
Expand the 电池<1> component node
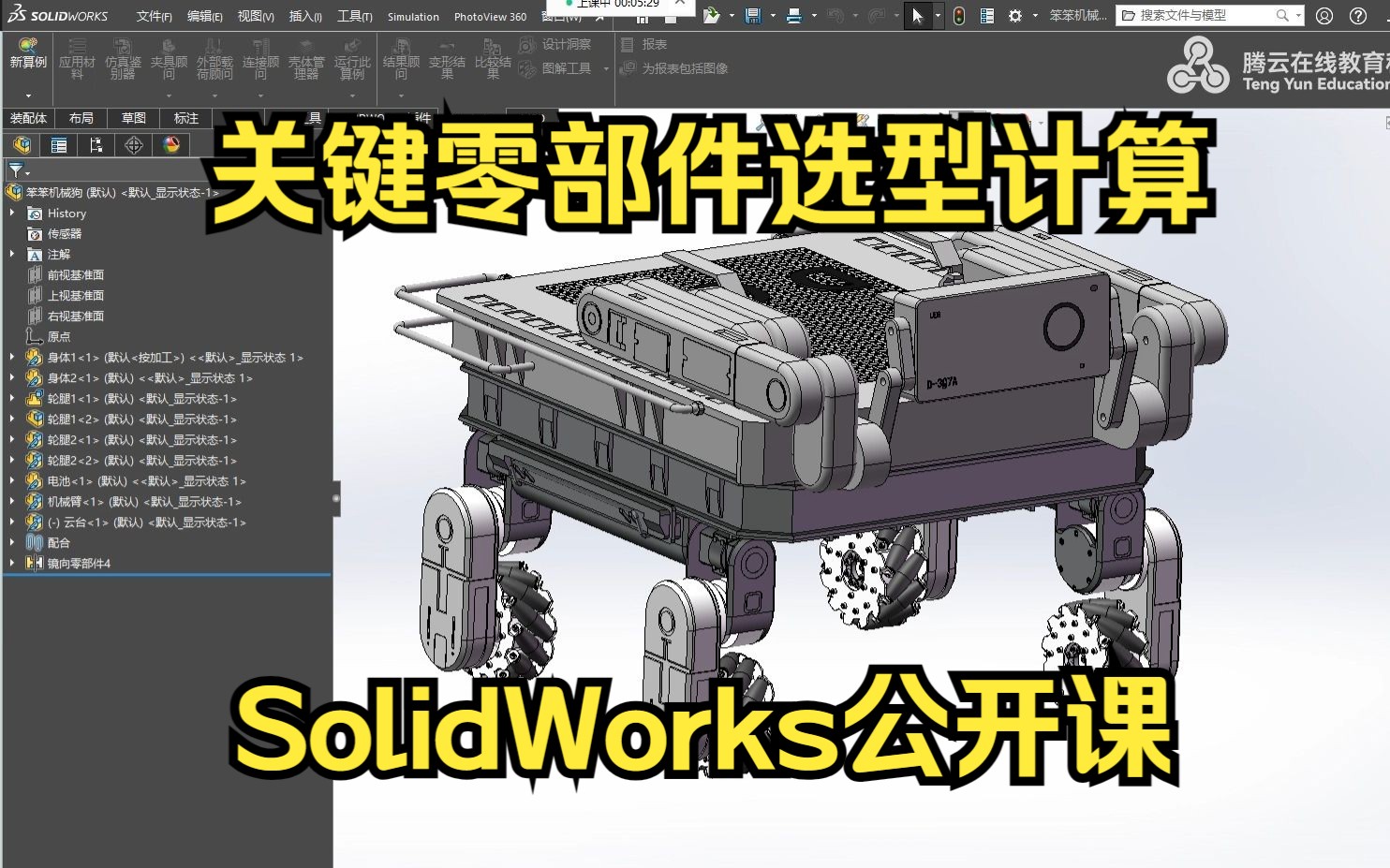(12, 480)
